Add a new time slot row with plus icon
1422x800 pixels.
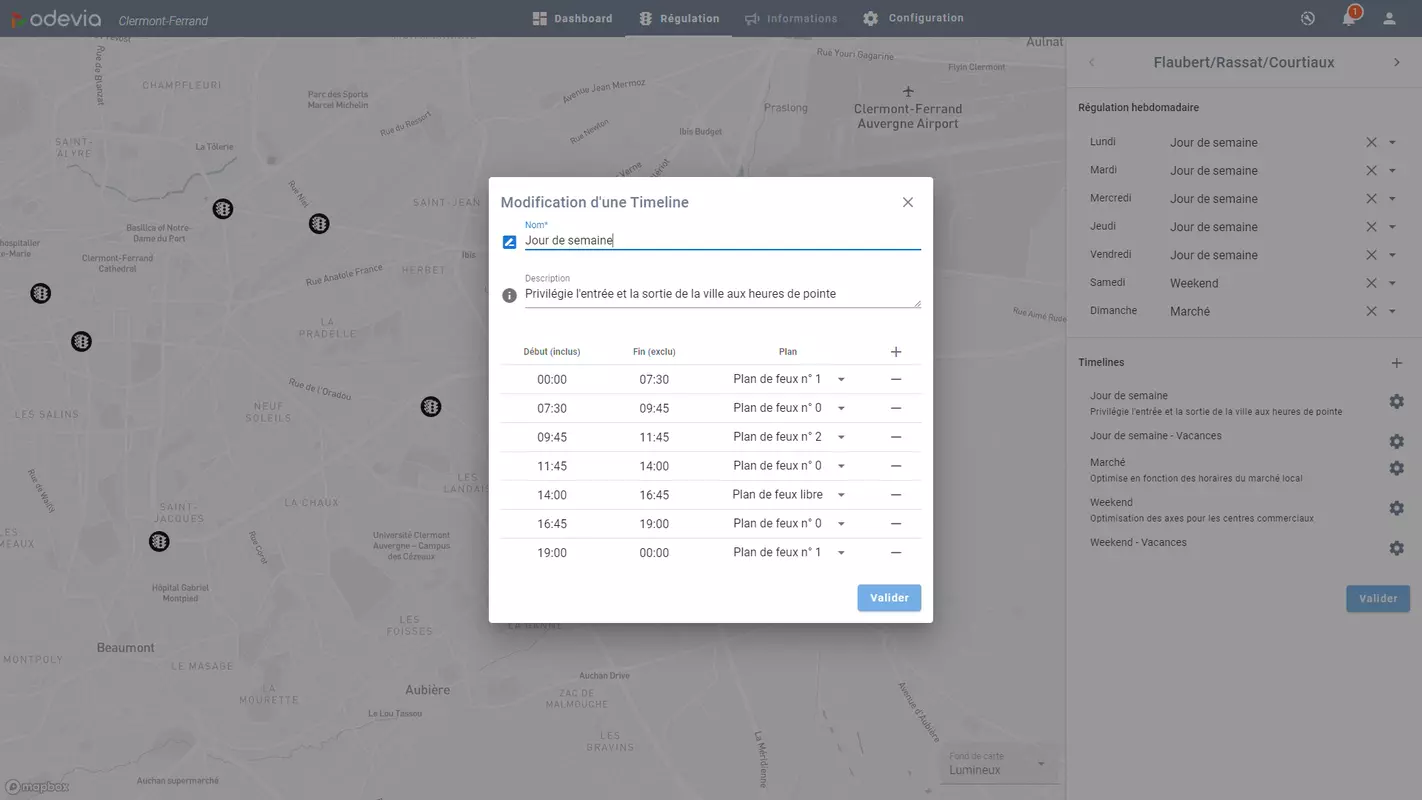(895, 352)
